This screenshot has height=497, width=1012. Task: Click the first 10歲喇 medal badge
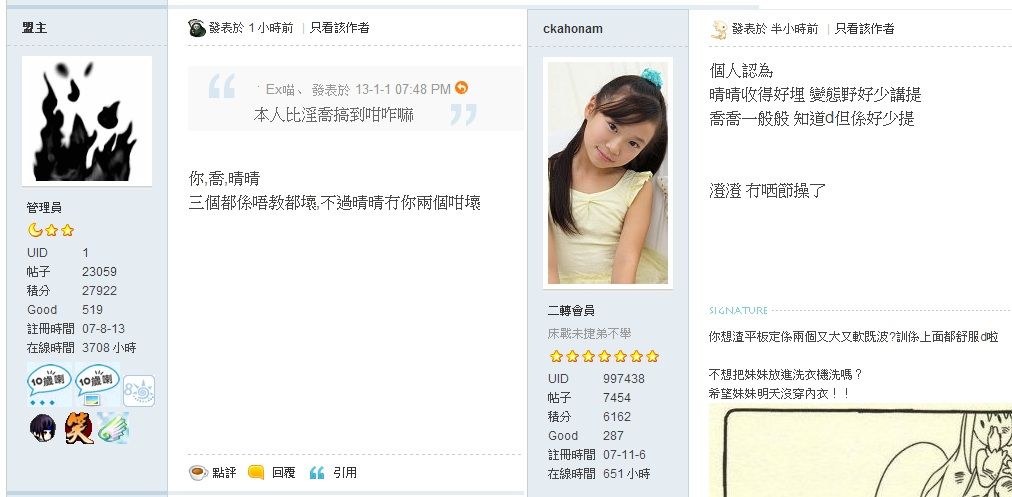click(x=49, y=385)
